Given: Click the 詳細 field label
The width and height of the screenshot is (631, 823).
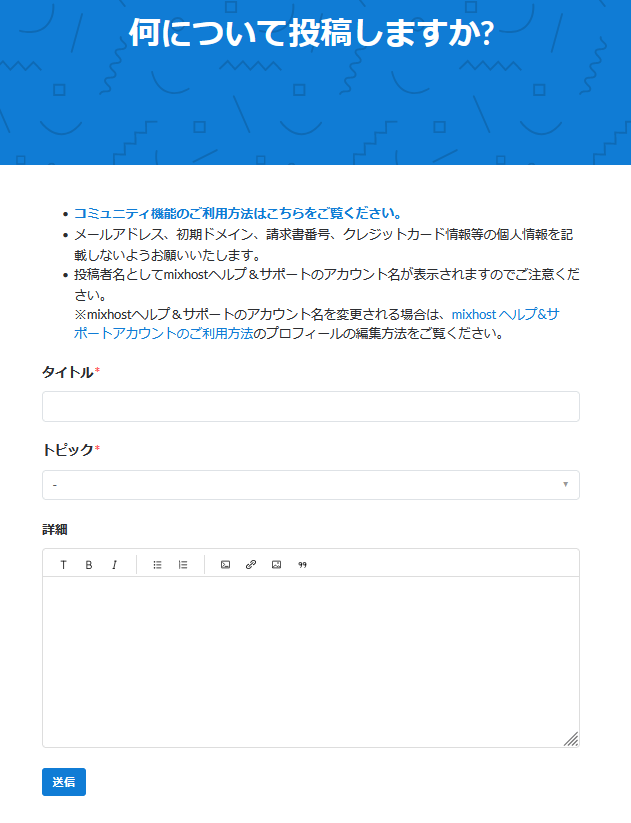Looking at the screenshot, I should coord(55,528).
